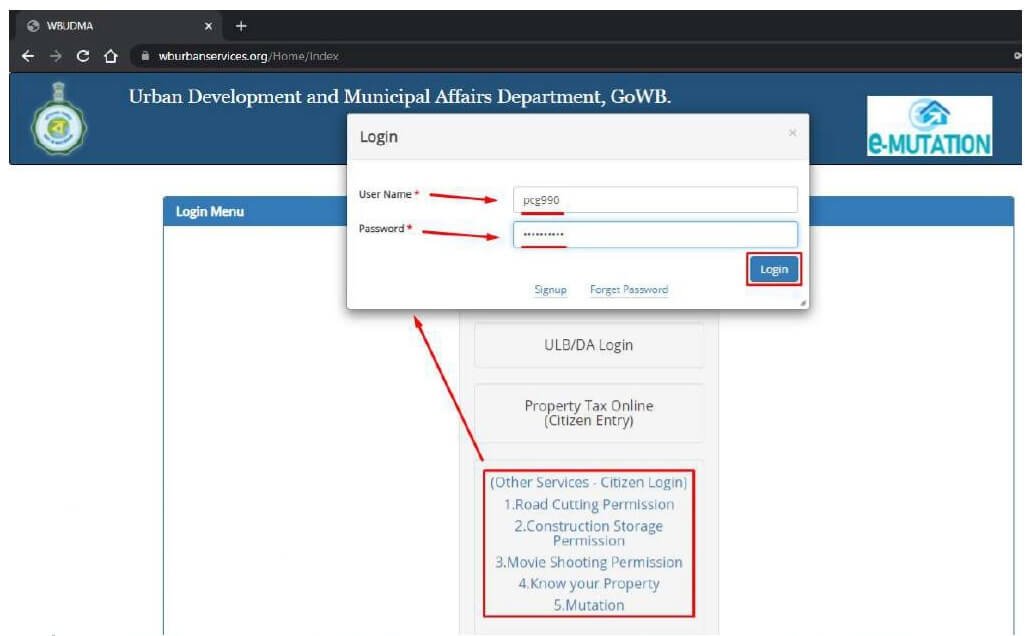Open Other Services - Citizen Login
This screenshot has height=636, width=1025.
click(x=588, y=482)
